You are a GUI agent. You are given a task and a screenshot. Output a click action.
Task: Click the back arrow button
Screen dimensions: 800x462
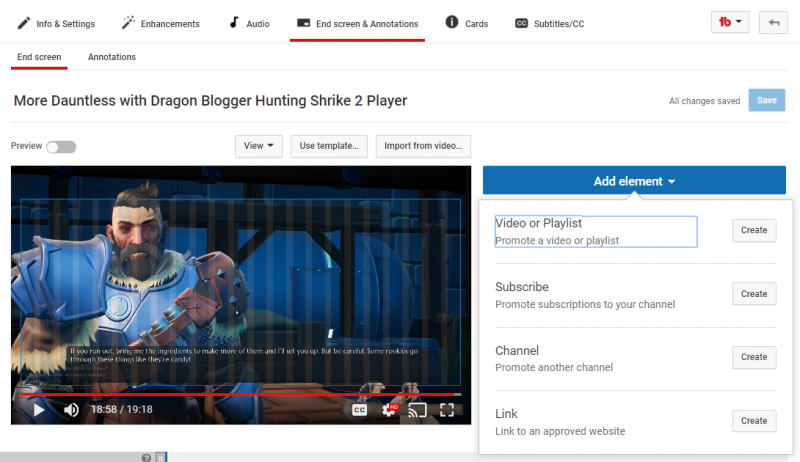[773, 22]
